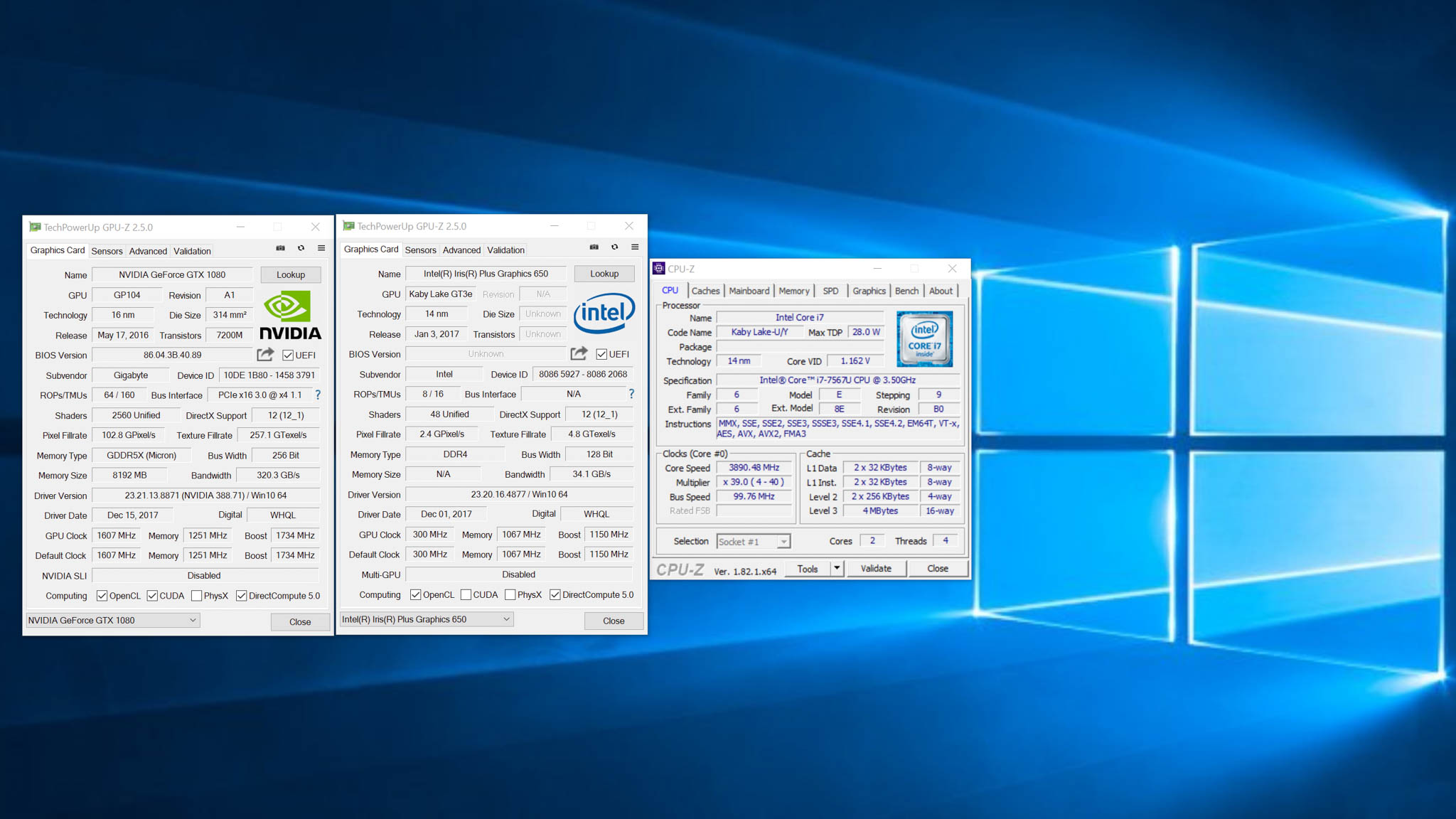Click Lookup button for Iris Plus Graphics 650
This screenshot has width=1456, height=819.
coord(604,274)
